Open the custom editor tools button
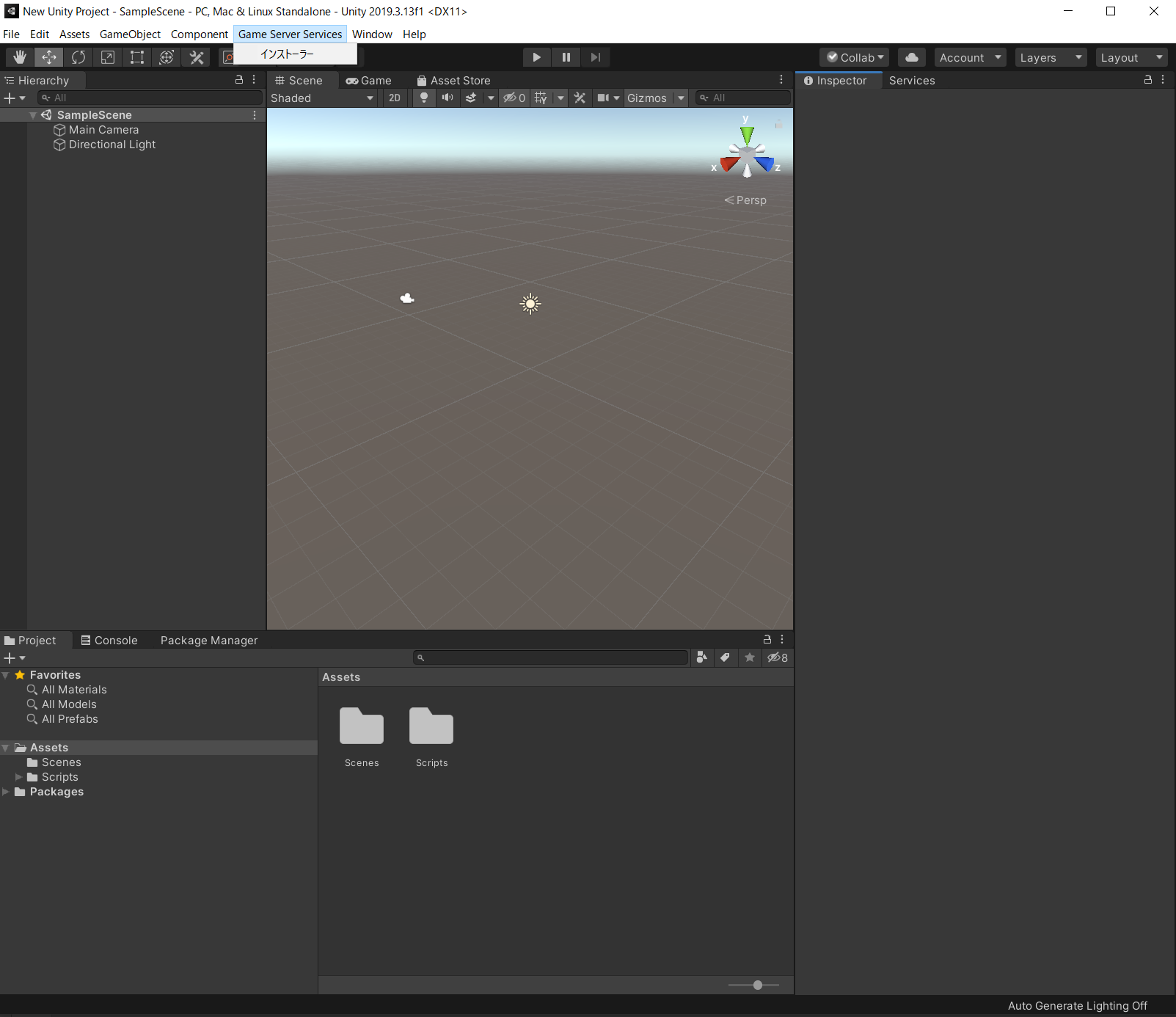 196,57
